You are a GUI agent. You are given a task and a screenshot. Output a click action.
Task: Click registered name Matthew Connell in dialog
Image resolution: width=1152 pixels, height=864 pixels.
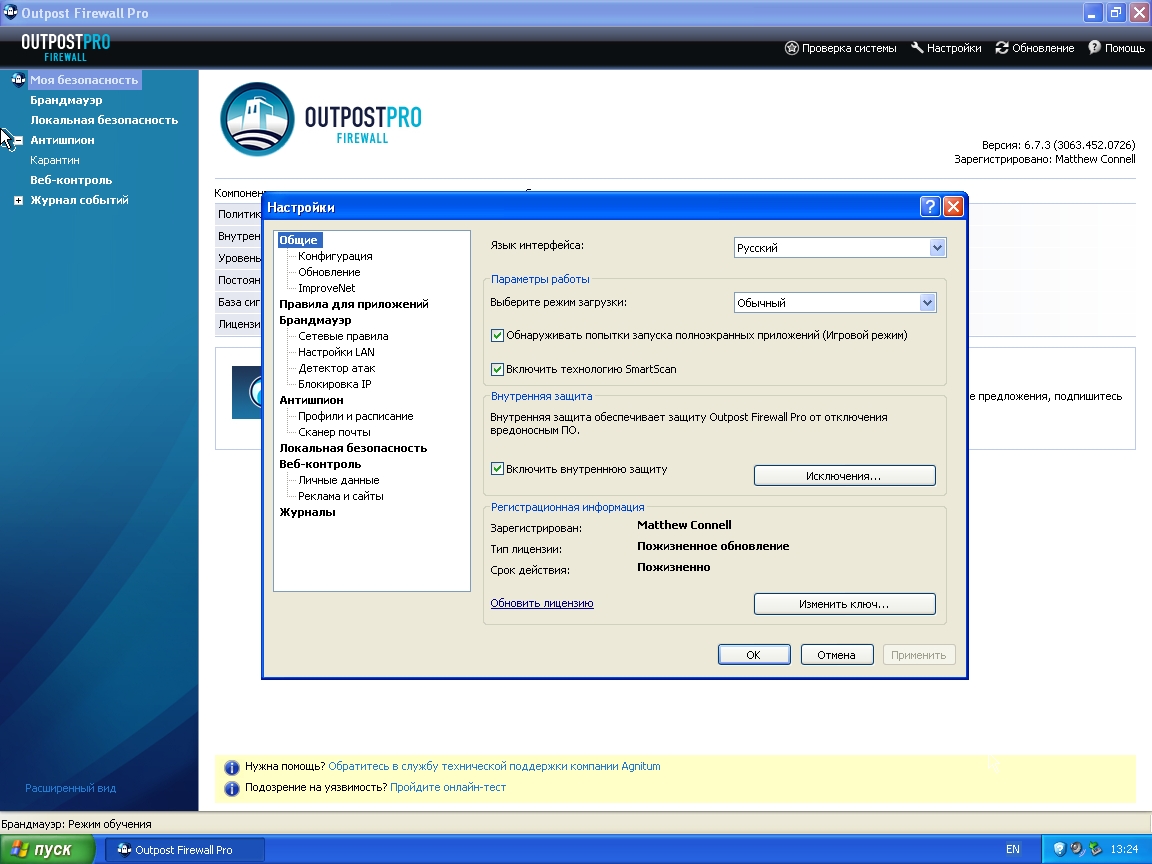(684, 525)
